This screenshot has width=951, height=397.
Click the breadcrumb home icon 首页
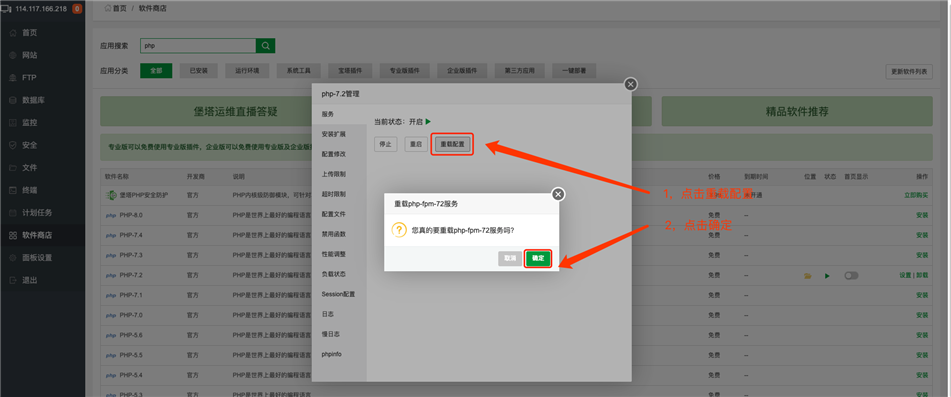coord(108,8)
